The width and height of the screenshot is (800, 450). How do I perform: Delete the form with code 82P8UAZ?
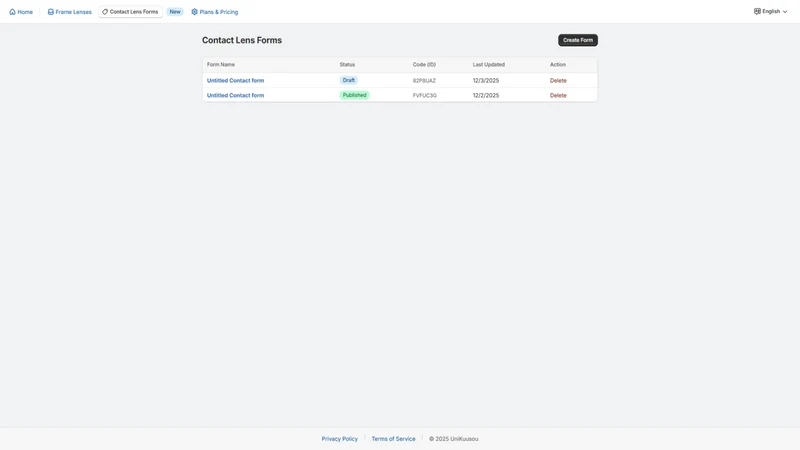tap(558, 81)
